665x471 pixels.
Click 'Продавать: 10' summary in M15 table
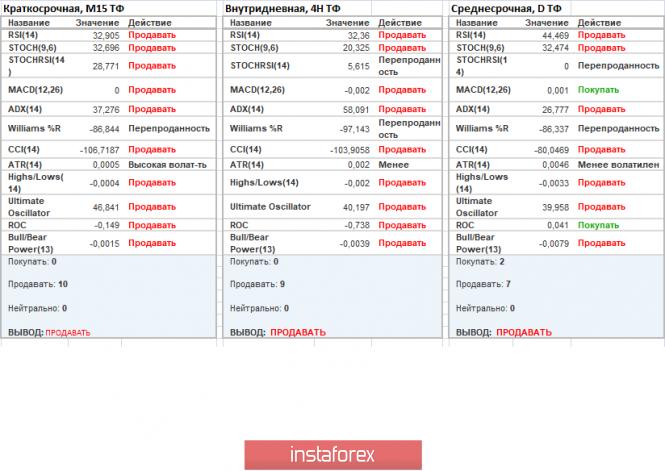click(38, 284)
